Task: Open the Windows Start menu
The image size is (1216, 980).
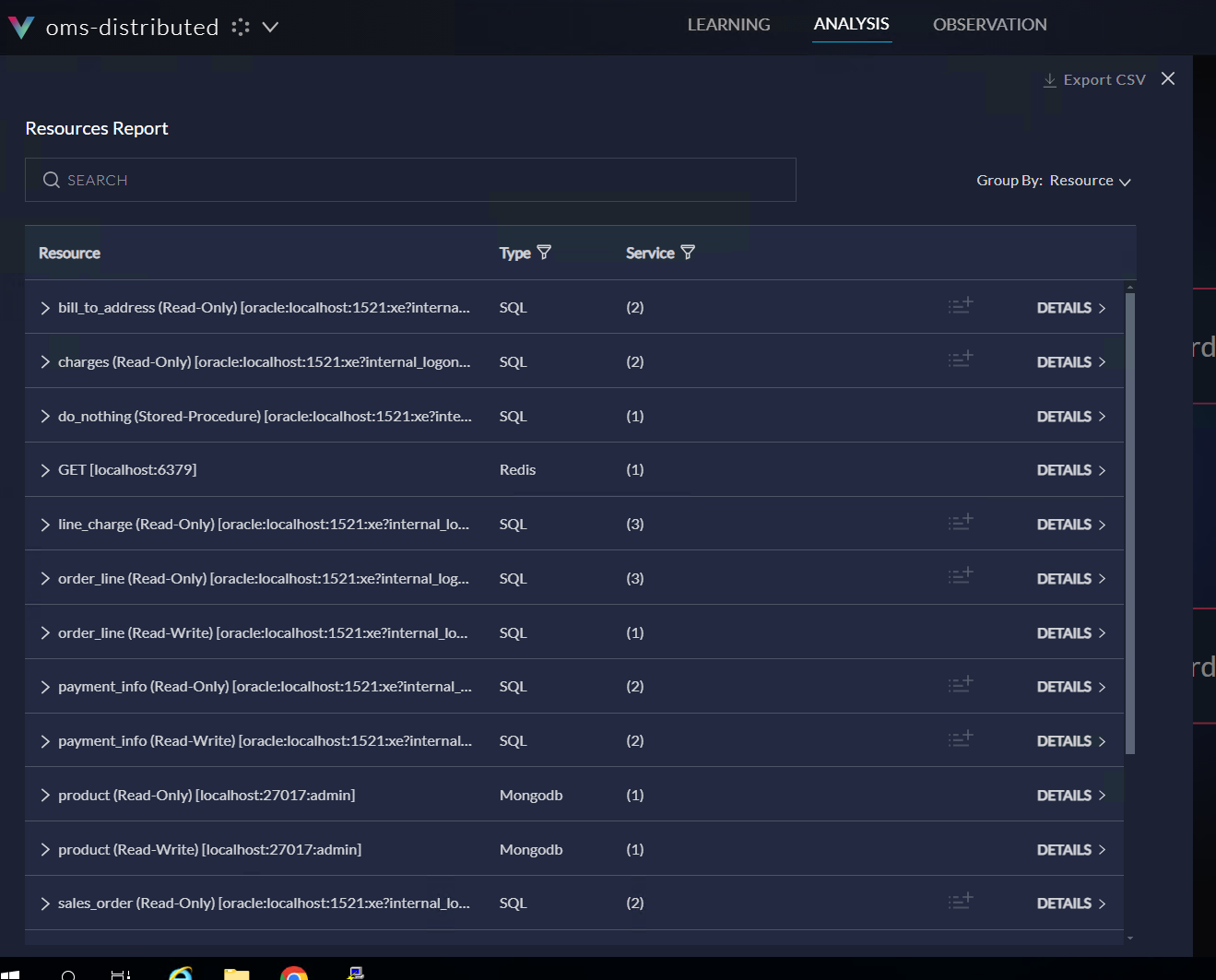Action: pos(10,974)
